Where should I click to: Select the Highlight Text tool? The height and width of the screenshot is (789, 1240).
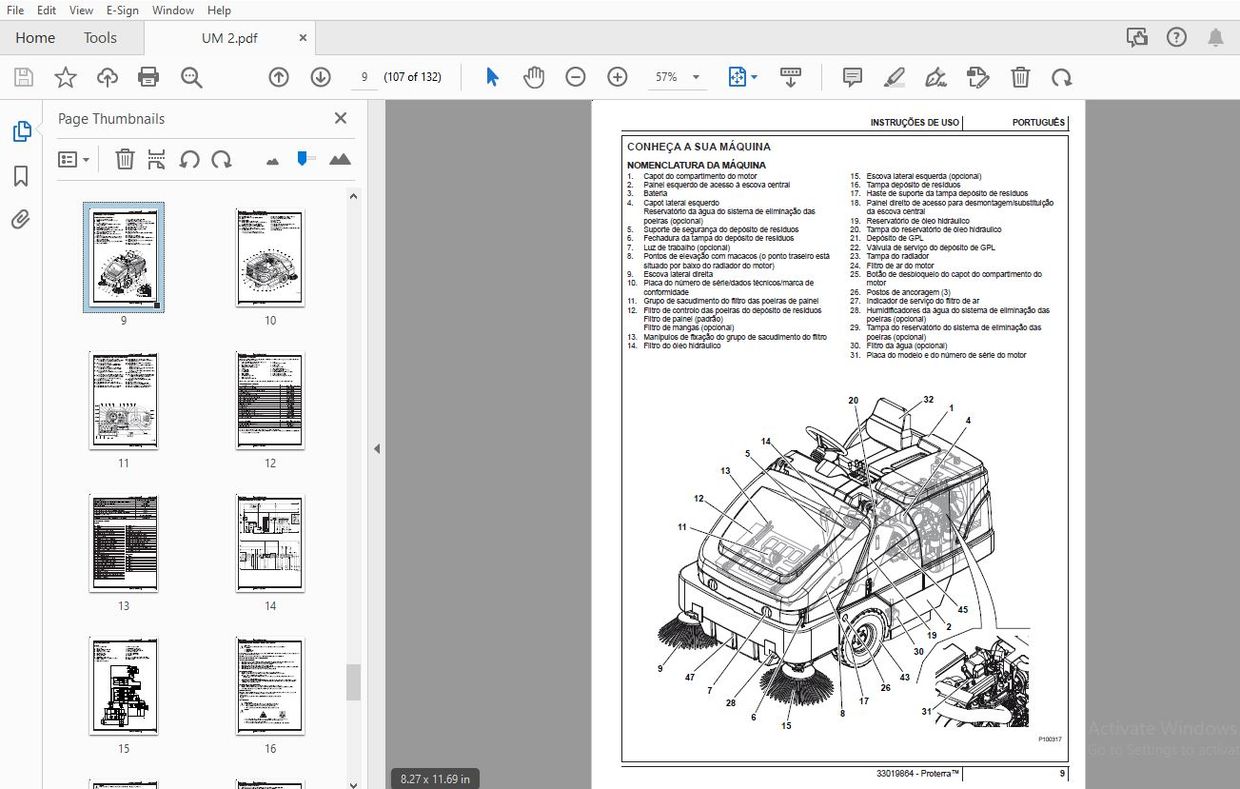893,76
